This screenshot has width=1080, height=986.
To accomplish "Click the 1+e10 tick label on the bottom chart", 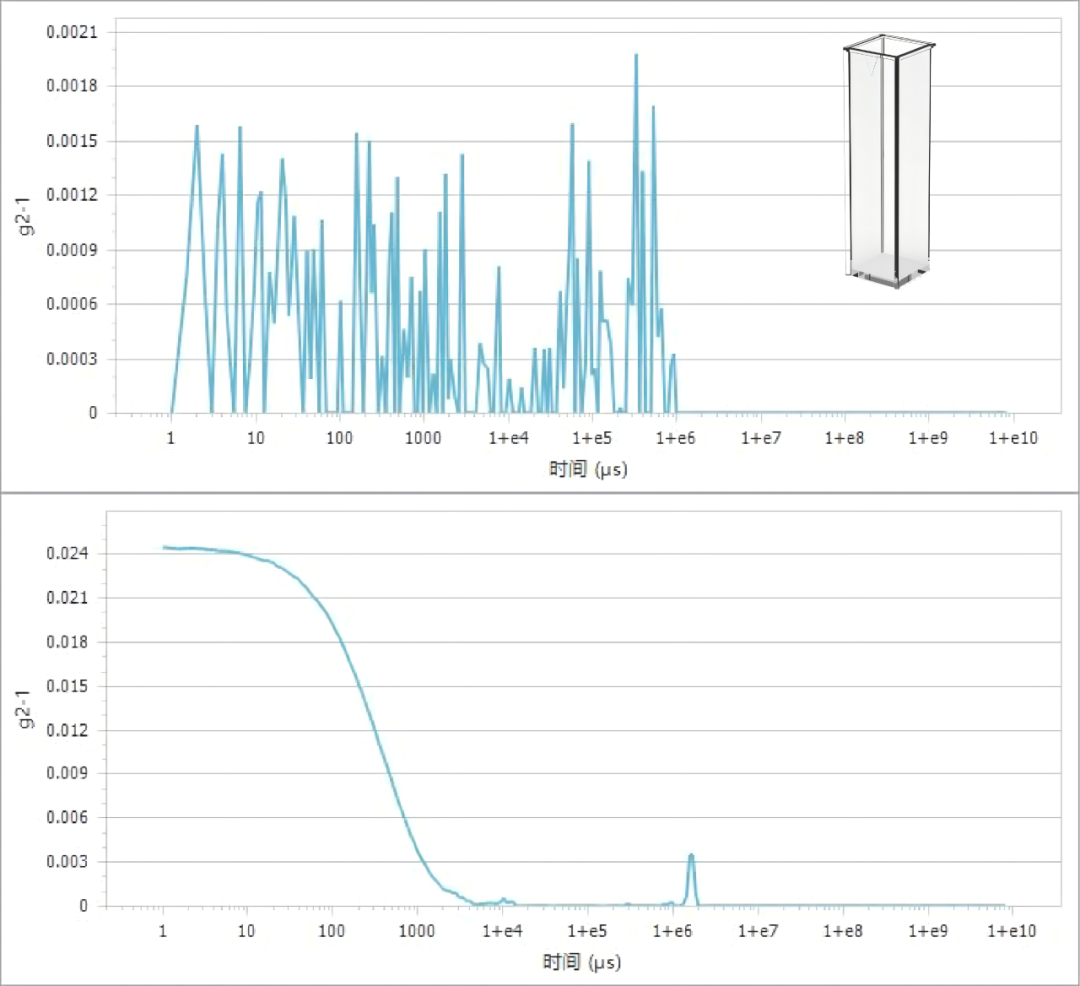I will point(1011,931).
